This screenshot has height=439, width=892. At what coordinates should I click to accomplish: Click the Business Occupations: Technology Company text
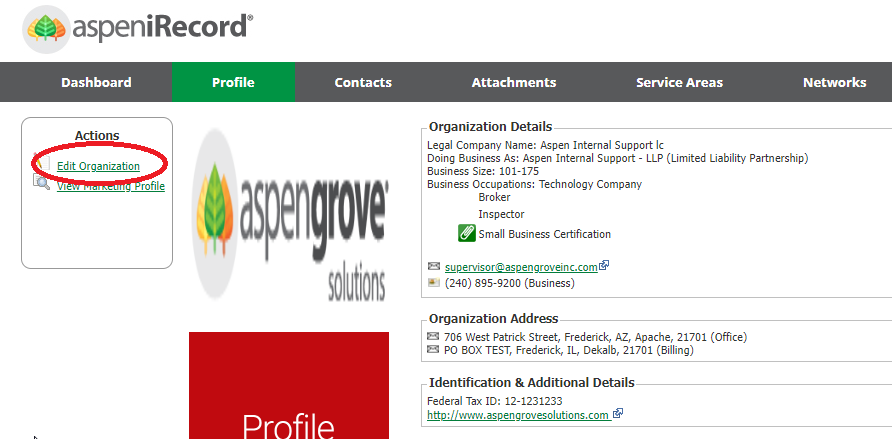[534, 184]
